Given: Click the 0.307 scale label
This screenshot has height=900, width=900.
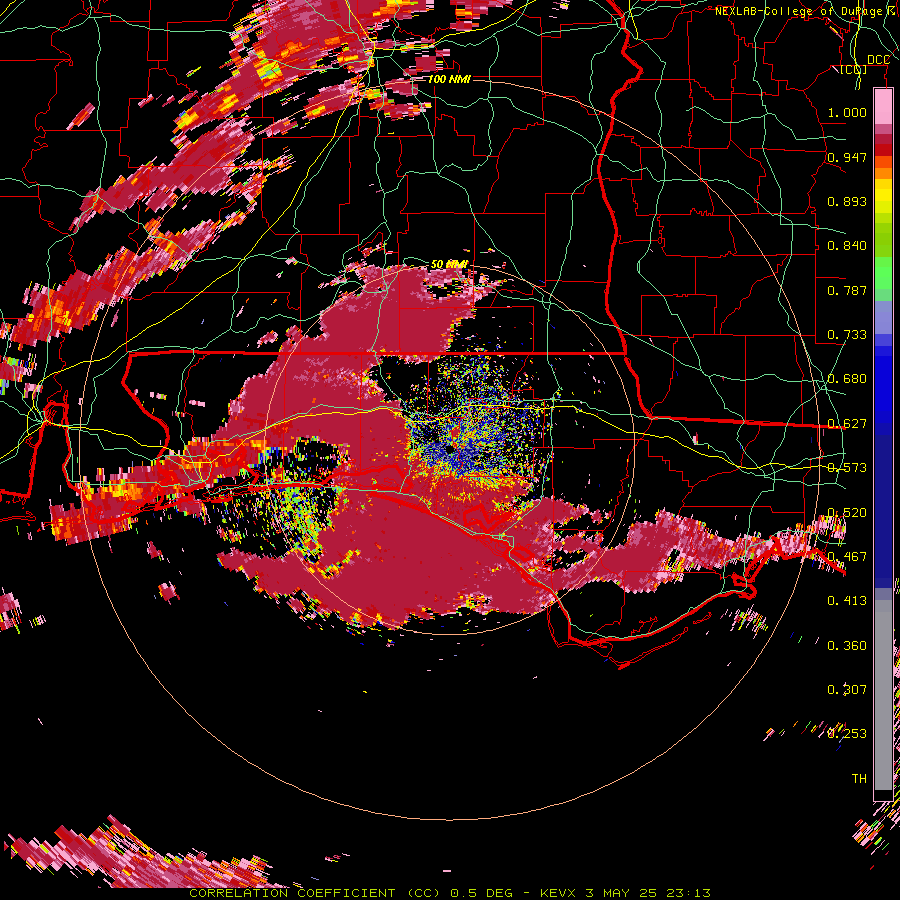Looking at the screenshot, I should tap(847, 690).
